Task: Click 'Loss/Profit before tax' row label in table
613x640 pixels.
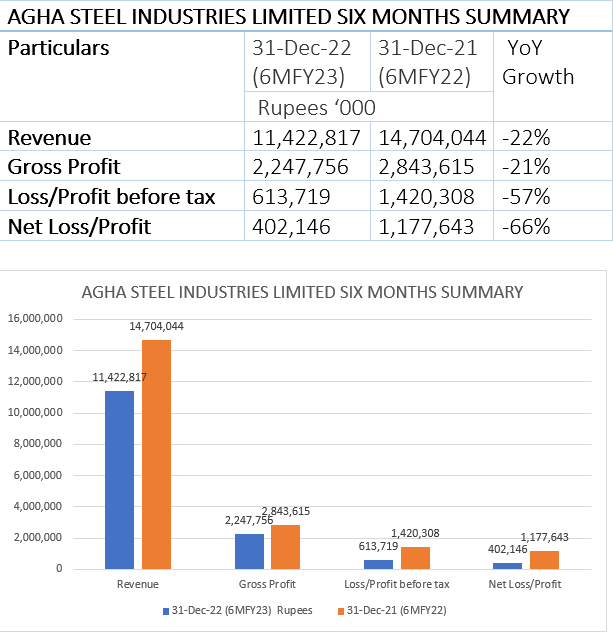Action: (x=111, y=197)
